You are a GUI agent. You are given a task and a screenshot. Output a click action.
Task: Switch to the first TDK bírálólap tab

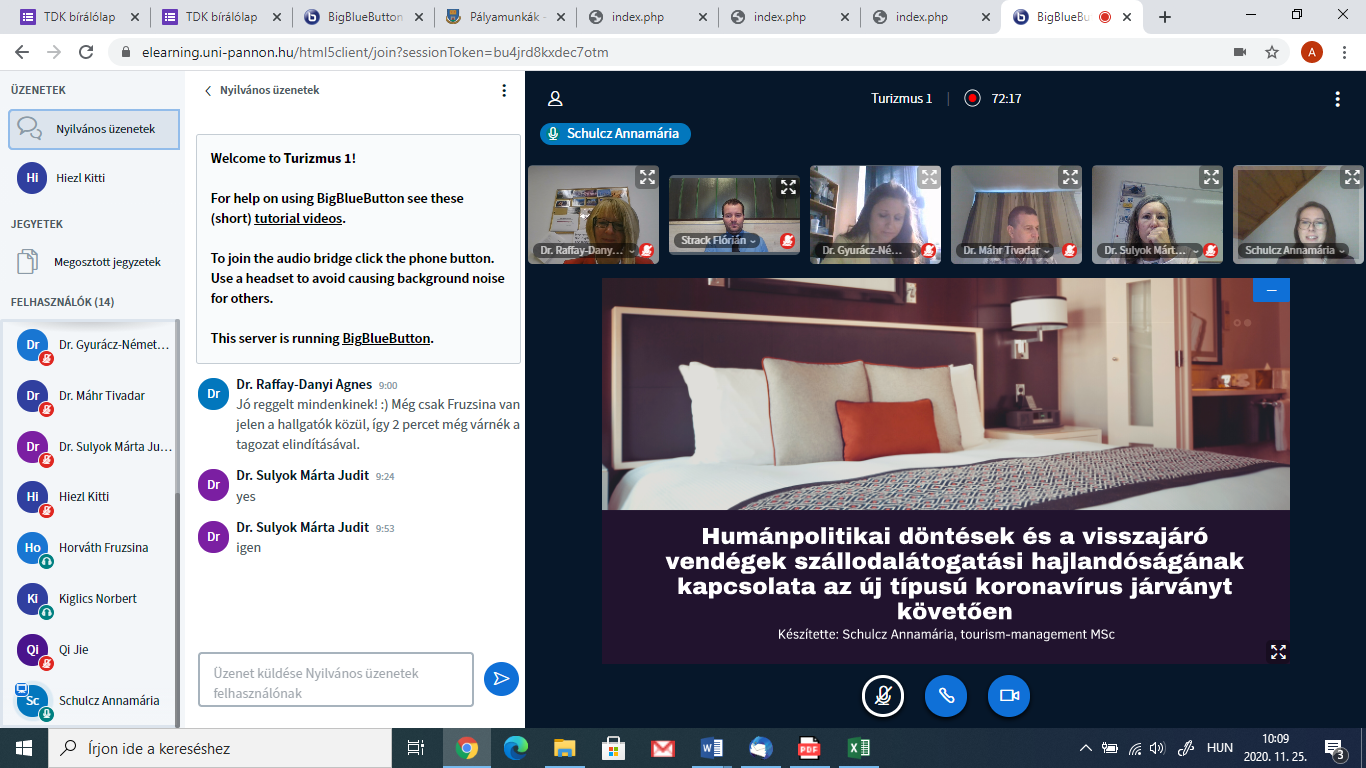pos(78,17)
